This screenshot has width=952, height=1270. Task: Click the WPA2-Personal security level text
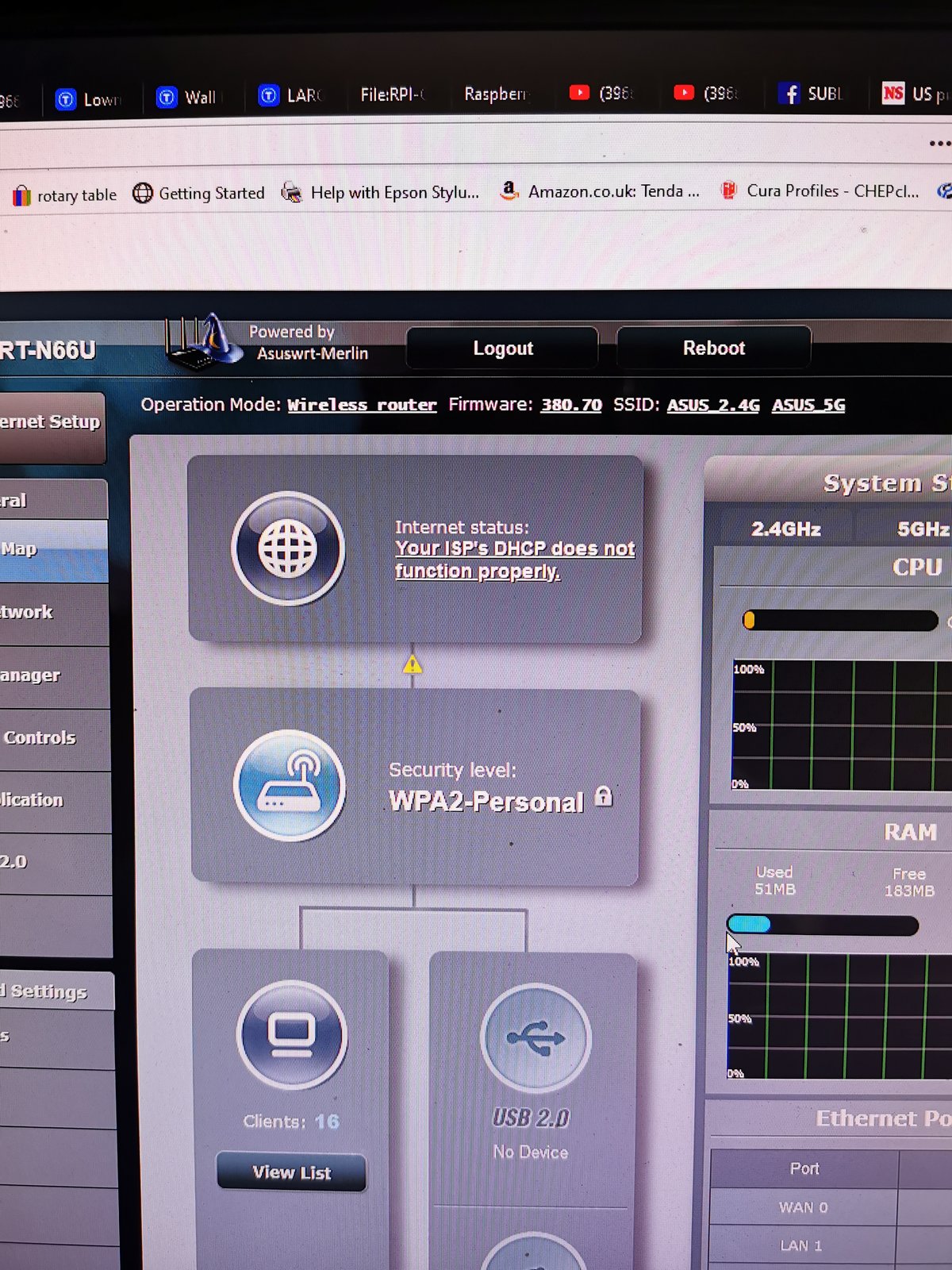[486, 802]
